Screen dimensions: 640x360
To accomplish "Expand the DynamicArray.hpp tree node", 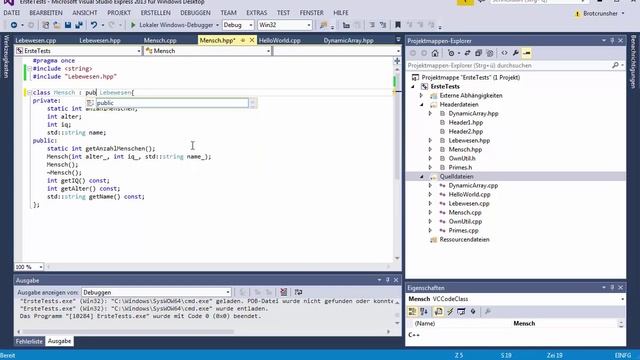I will (430, 113).
